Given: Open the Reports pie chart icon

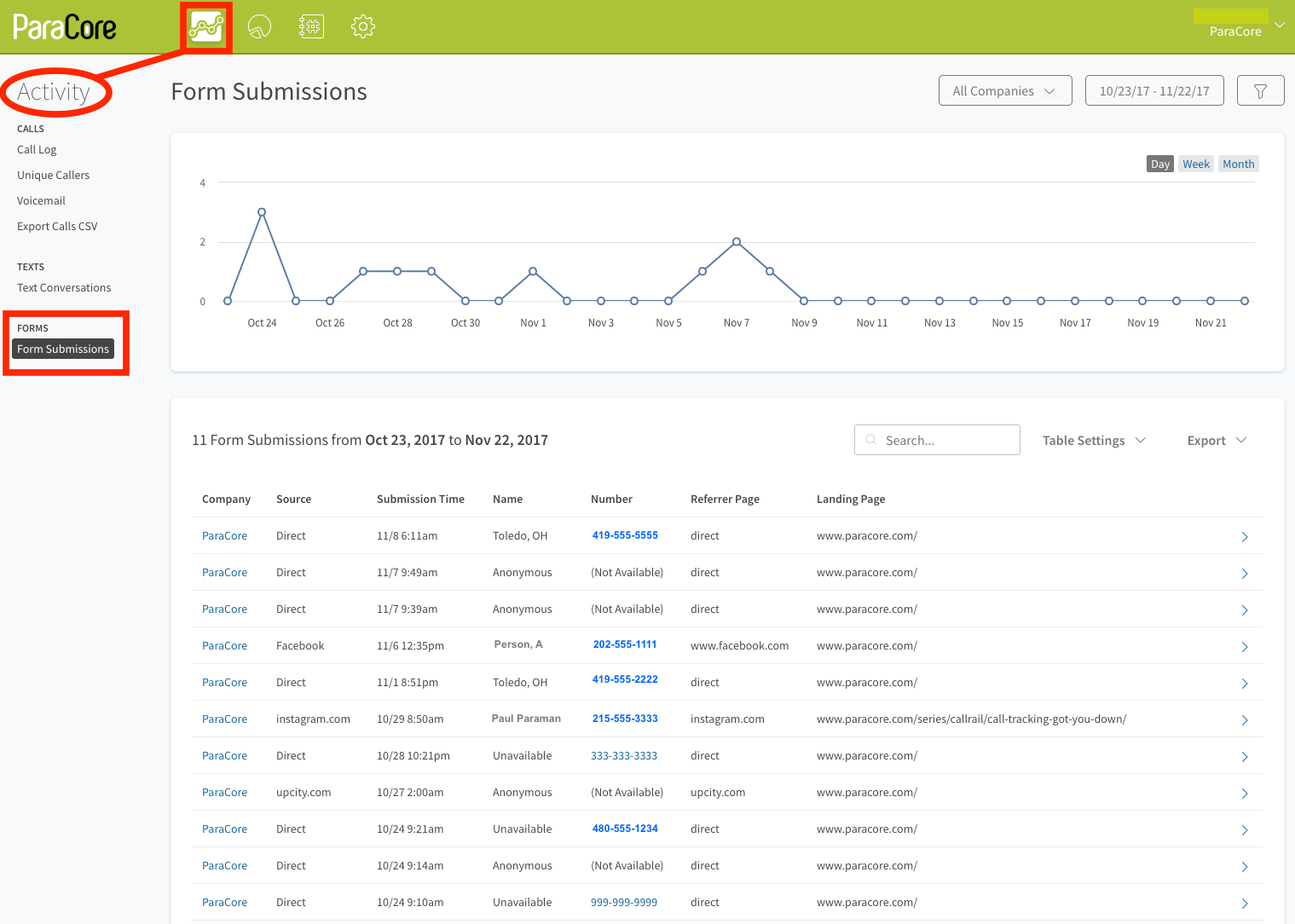Looking at the screenshot, I should click(259, 27).
